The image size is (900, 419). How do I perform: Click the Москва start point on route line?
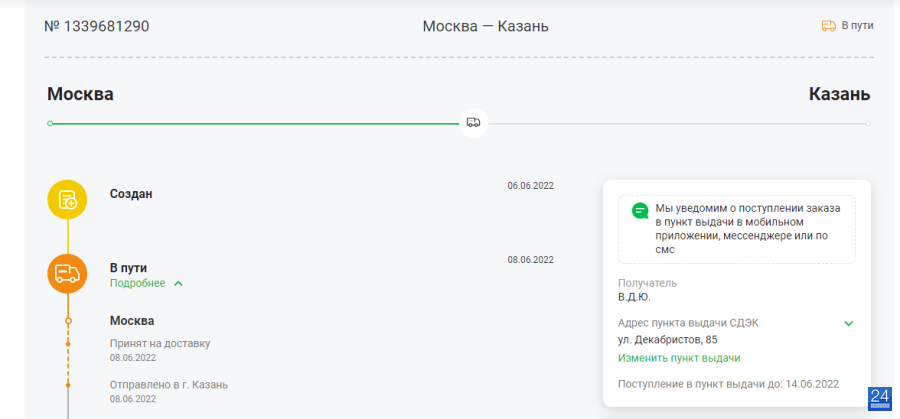click(50, 123)
